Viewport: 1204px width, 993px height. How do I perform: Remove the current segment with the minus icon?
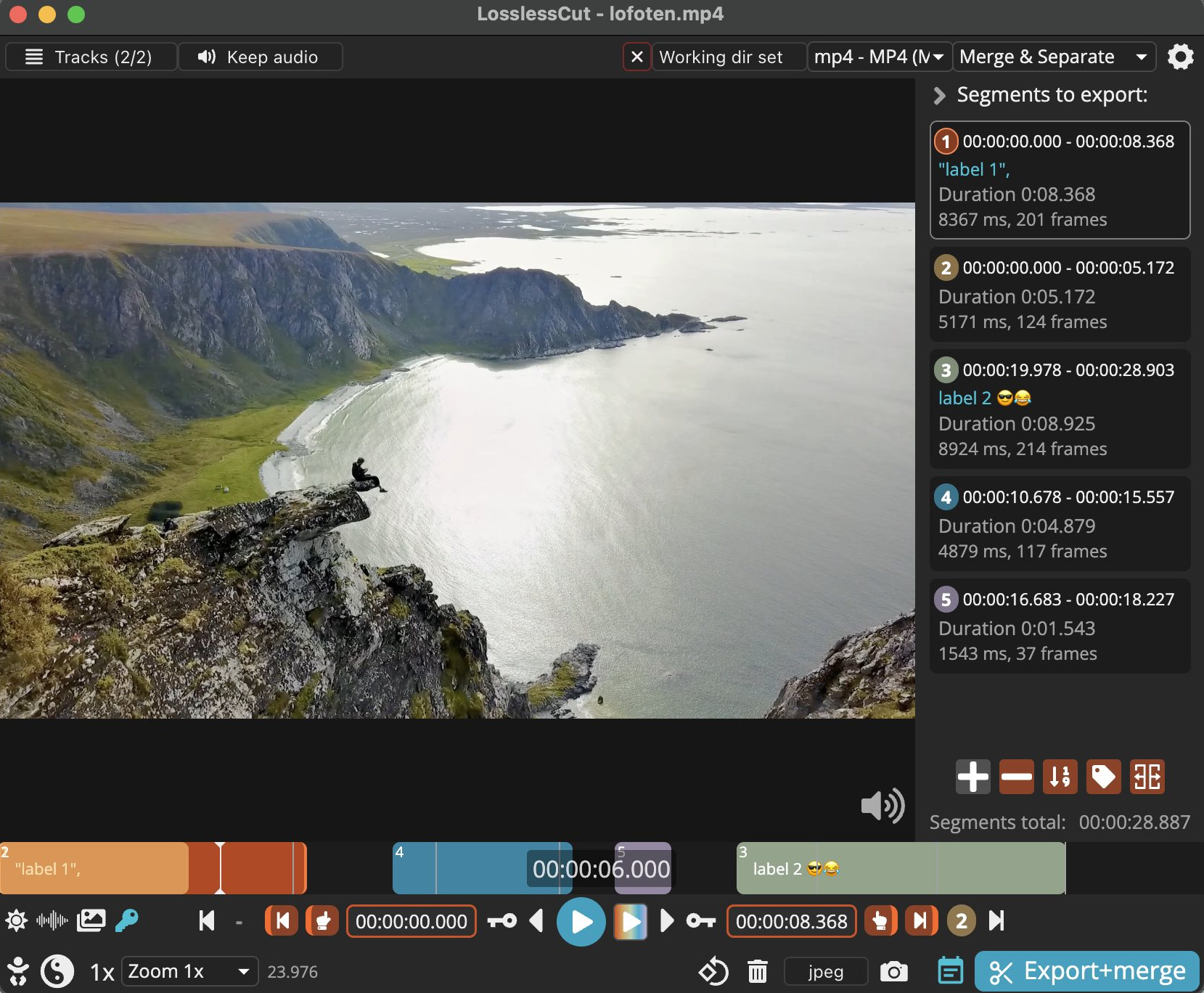(1016, 777)
